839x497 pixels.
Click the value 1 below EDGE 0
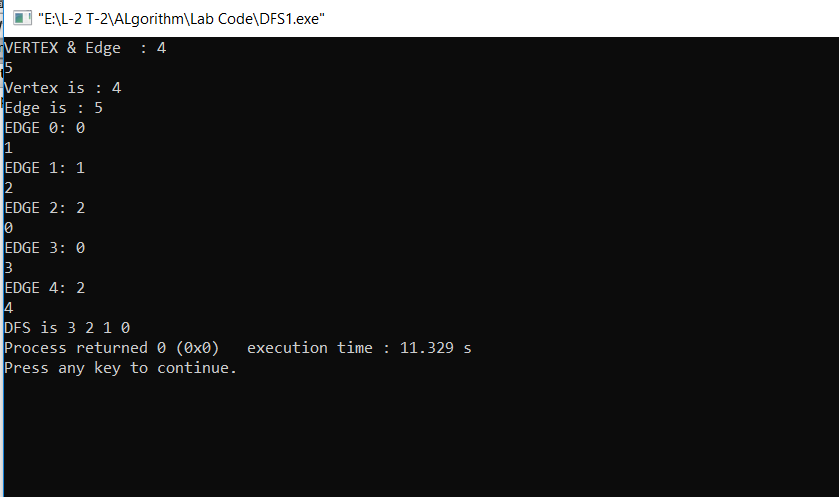point(8,148)
